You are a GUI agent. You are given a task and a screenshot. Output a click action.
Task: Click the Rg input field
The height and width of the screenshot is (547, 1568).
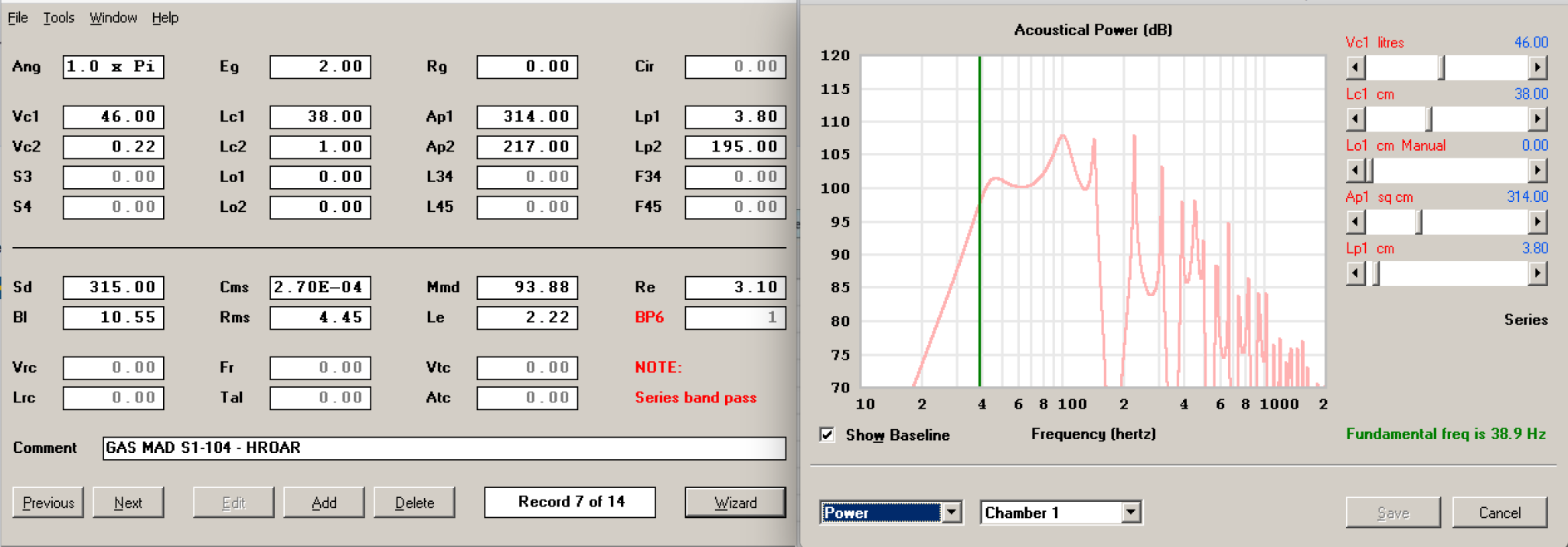(527, 67)
